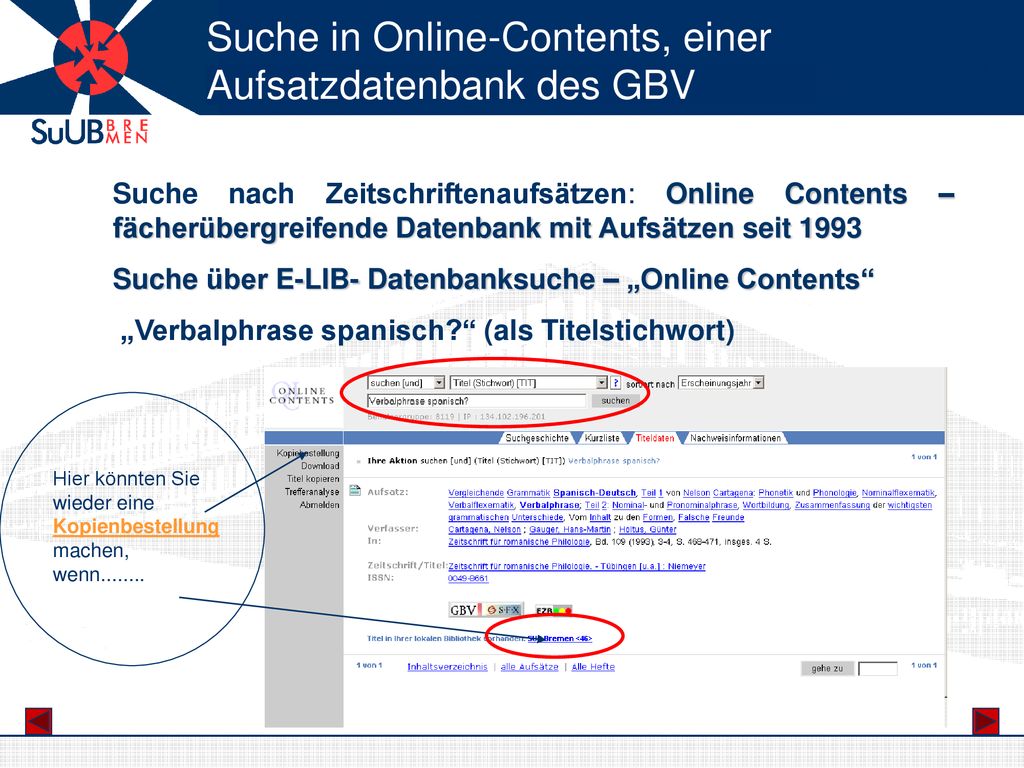Open the 'suchen [und]' operator dropdown
The width and height of the screenshot is (1024, 768).
[406, 383]
